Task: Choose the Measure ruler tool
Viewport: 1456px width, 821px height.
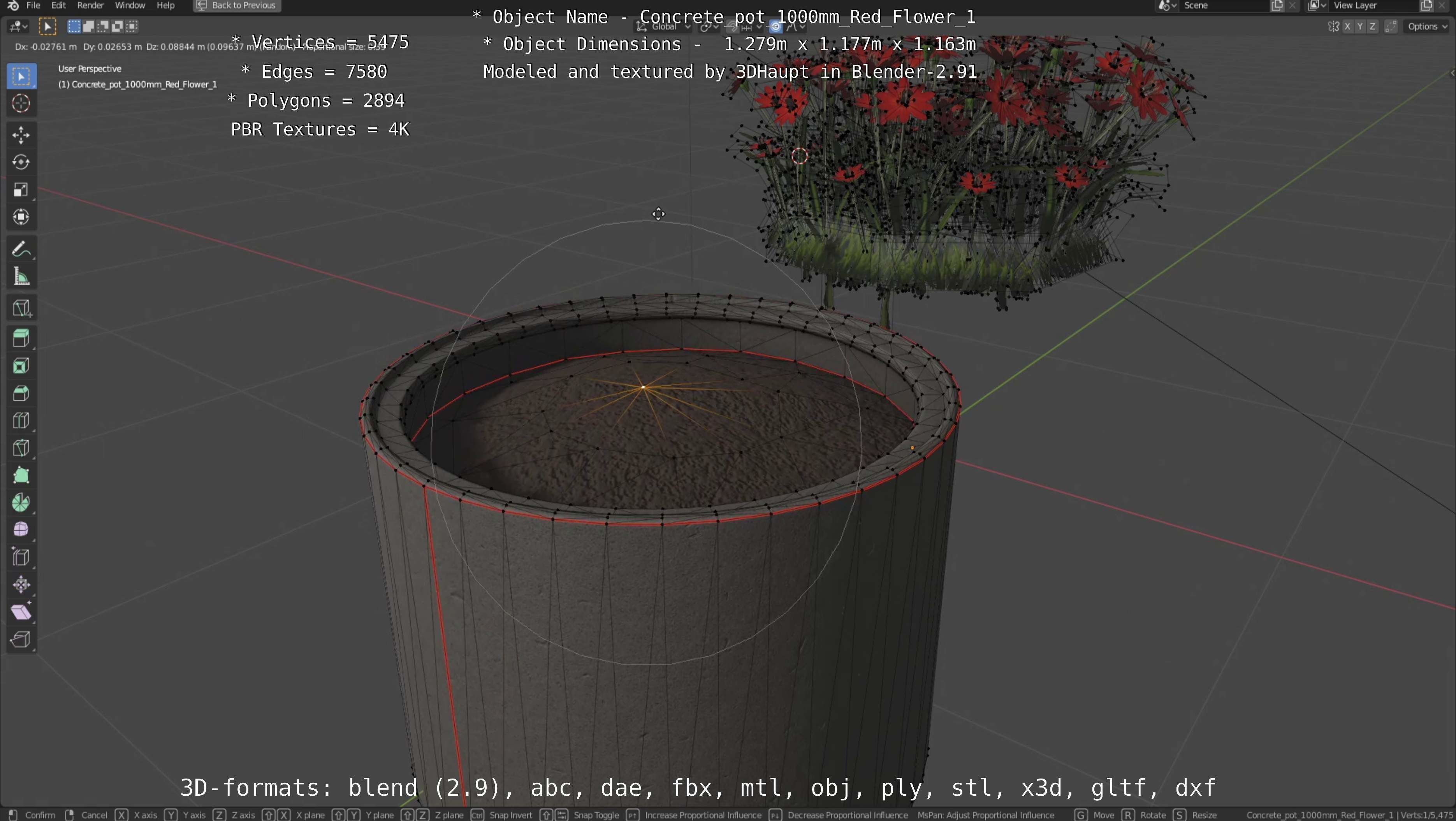Action: pyautogui.click(x=21, y=276)
